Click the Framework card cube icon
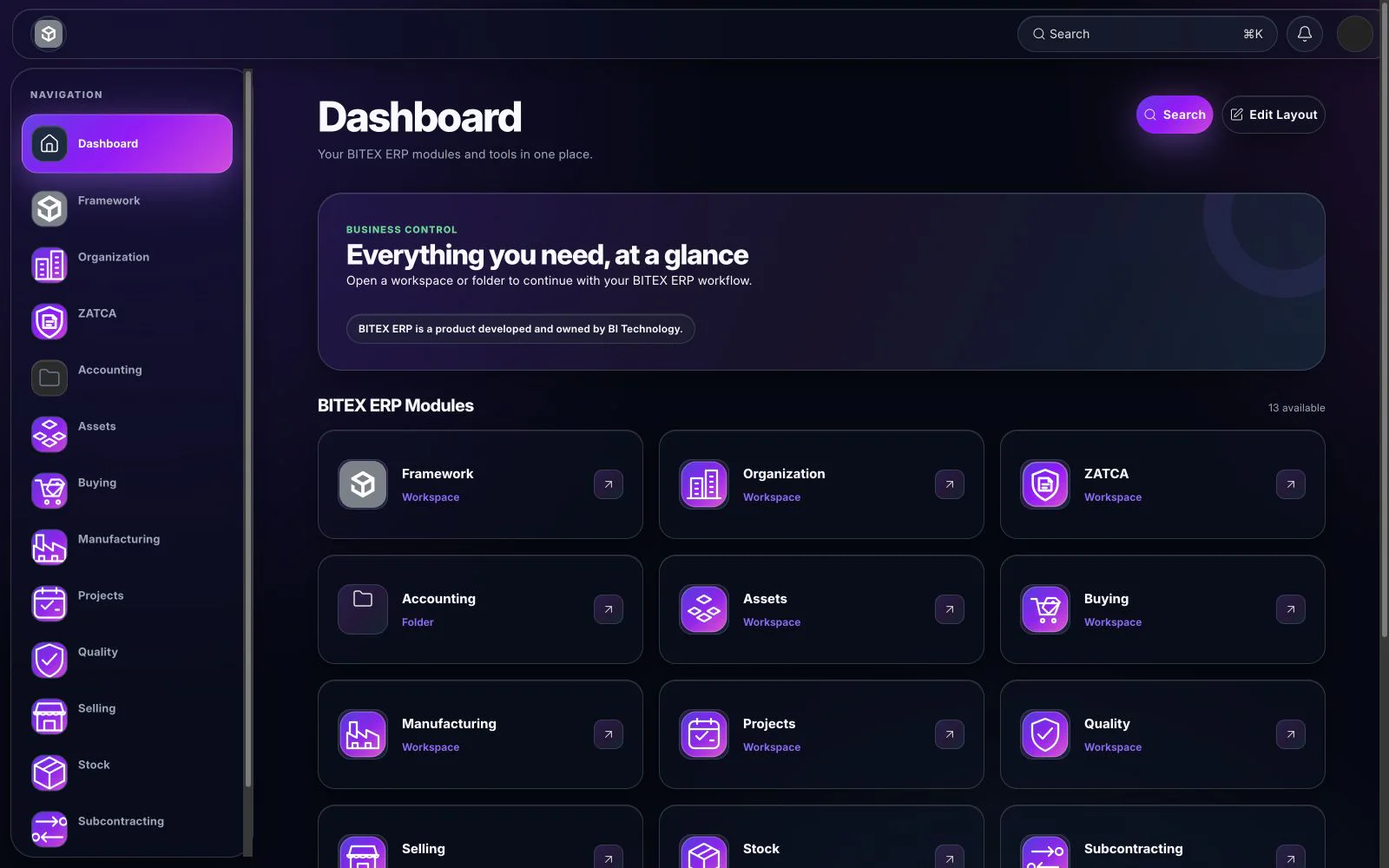This screenshot has width=1389, height=868. (x=363, y=484)
